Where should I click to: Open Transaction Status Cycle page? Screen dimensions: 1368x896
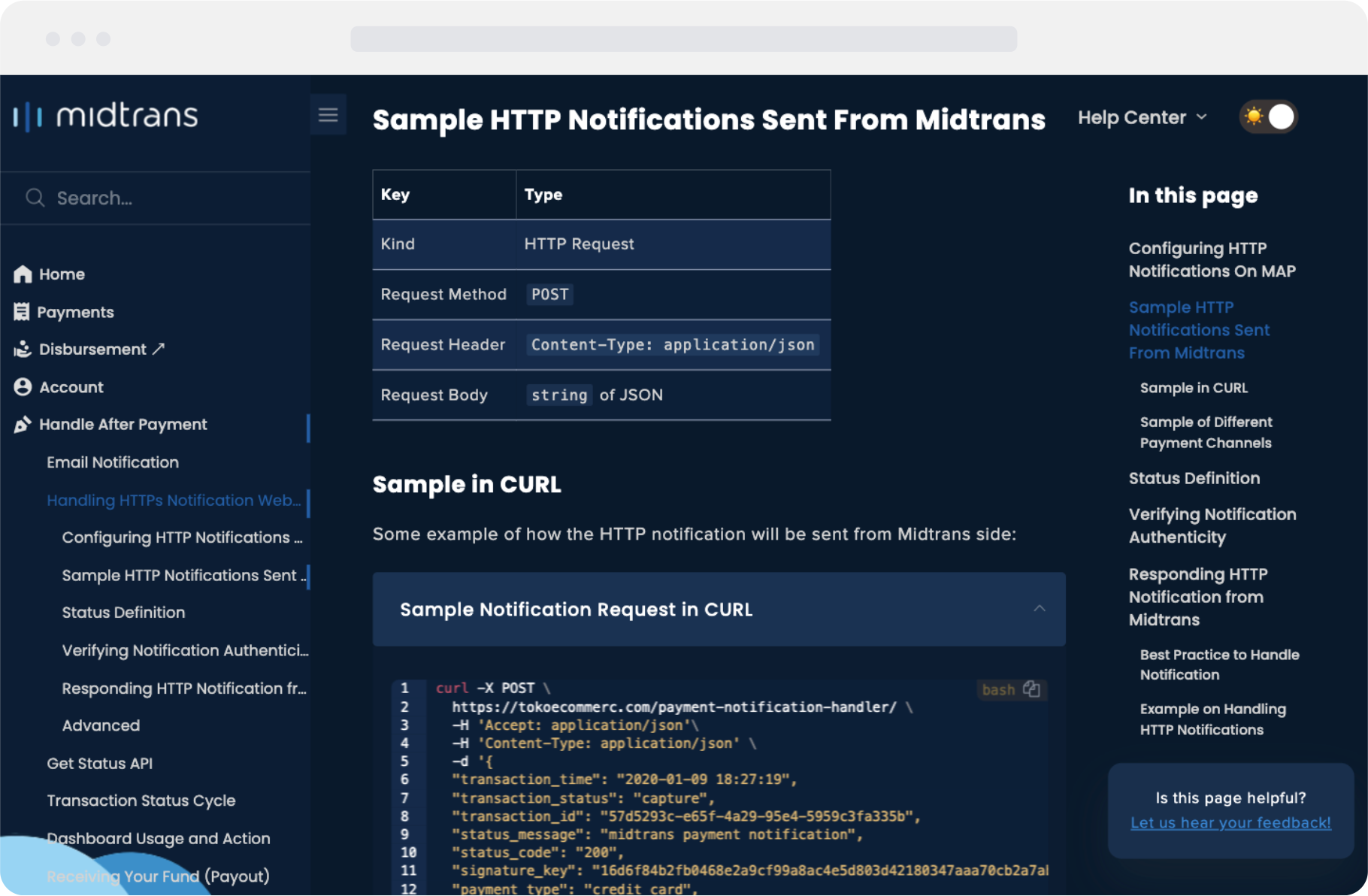coord(141,801)
